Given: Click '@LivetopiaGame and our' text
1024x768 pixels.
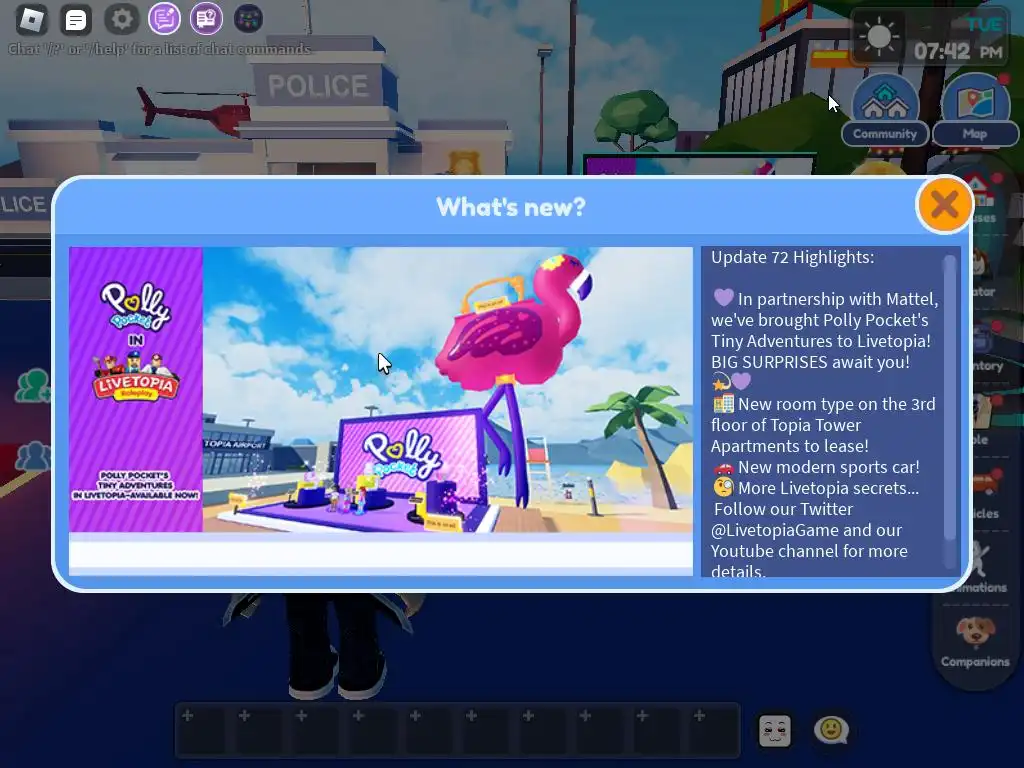Looking at the screenshot, I should [806, 530].
